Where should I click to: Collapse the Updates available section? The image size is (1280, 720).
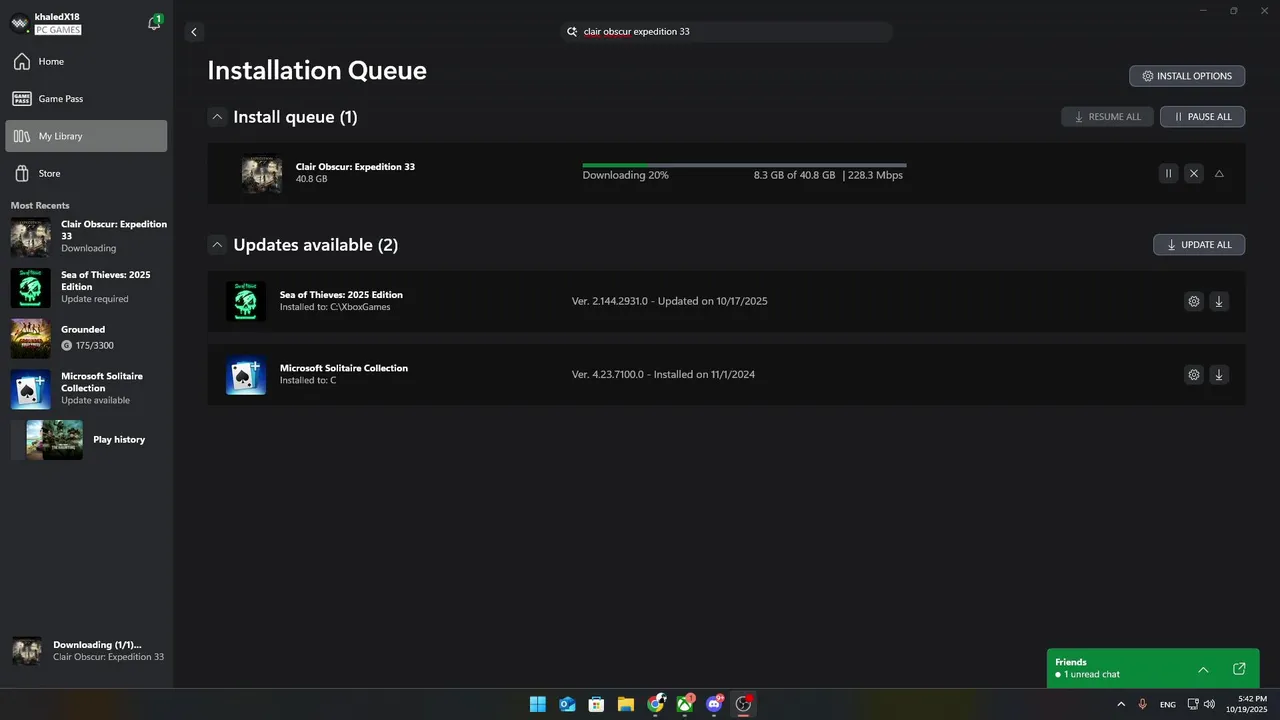point(217,244)
